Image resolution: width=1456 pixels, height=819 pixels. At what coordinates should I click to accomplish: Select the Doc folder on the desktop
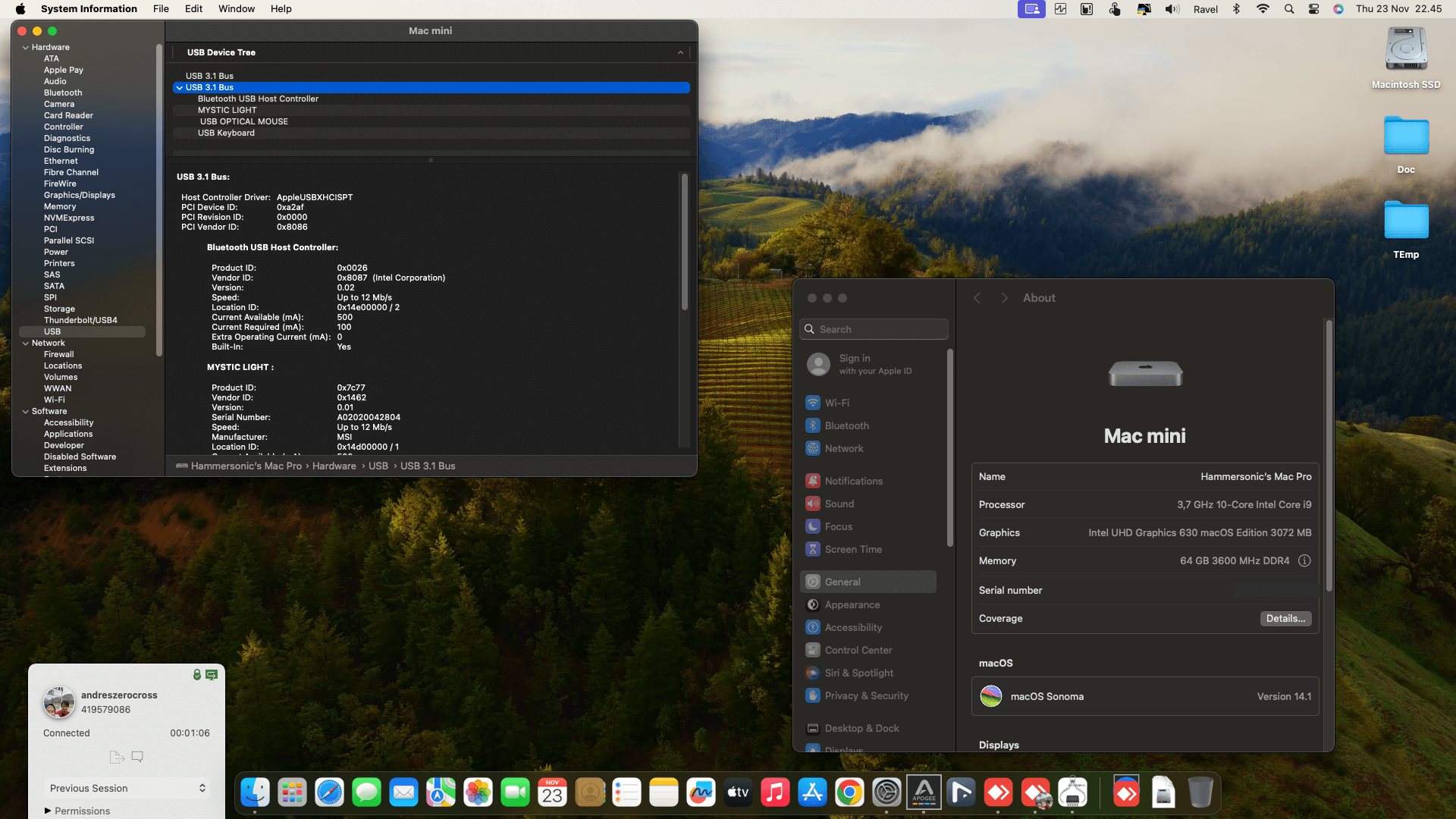[1406, 145]
